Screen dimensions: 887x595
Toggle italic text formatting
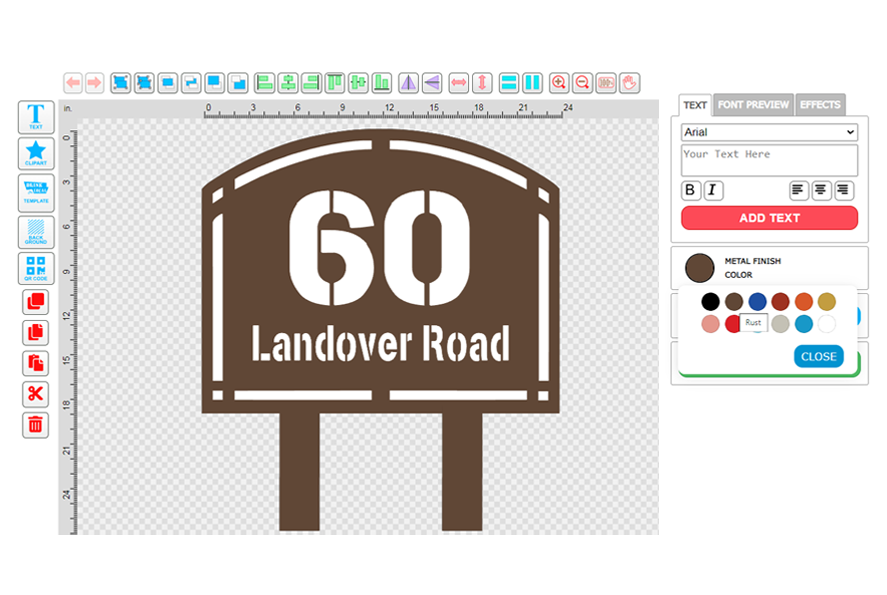click(x=713, y=190)
